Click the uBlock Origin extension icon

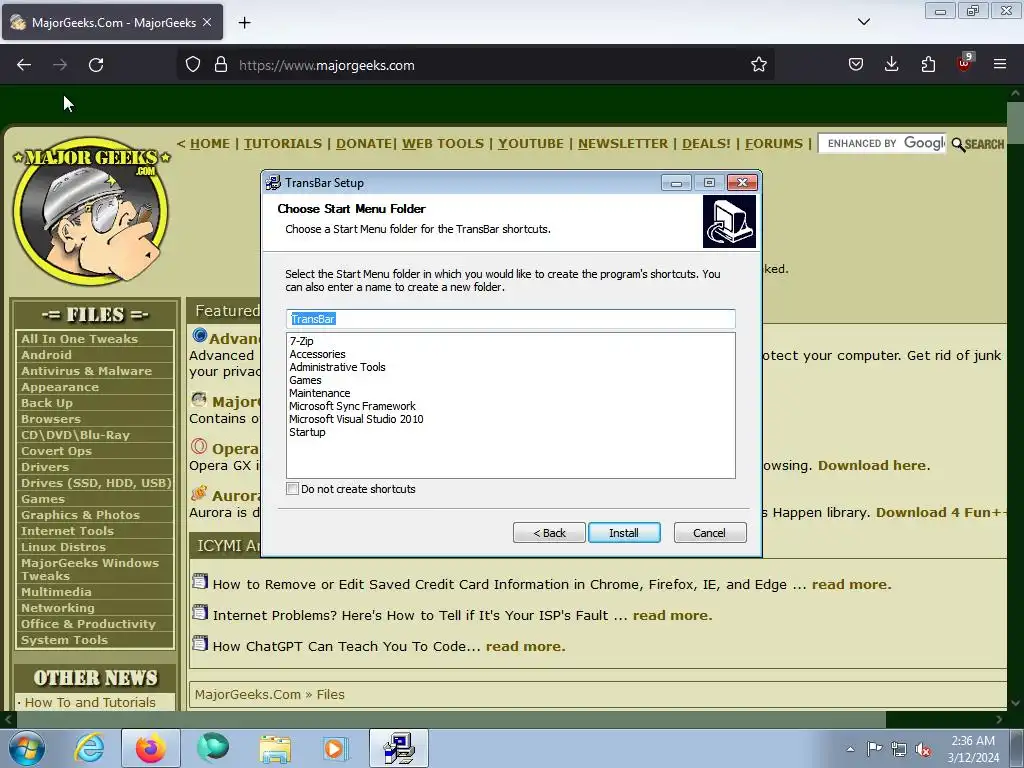[964, 63]
